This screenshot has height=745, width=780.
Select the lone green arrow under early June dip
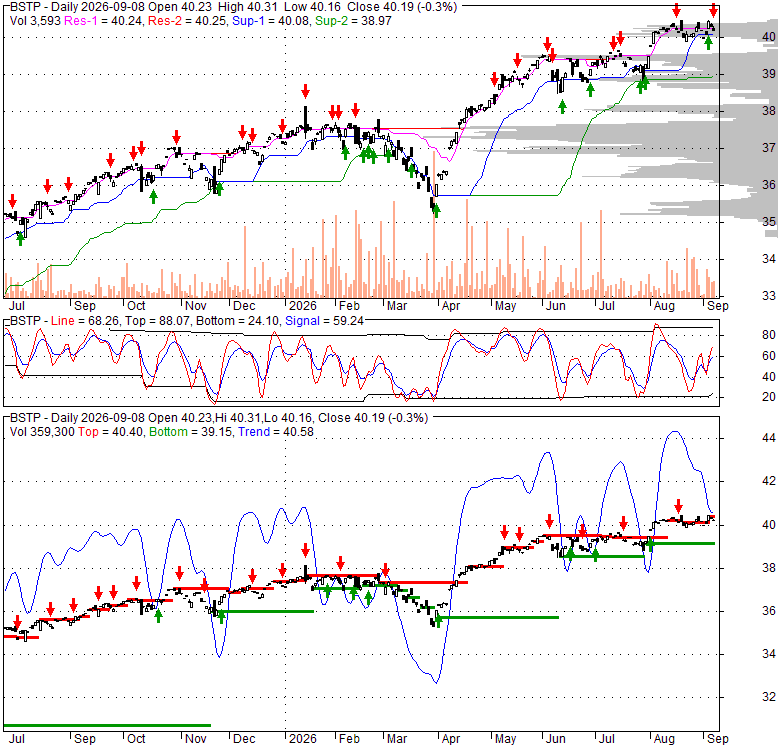pos(563,106)
